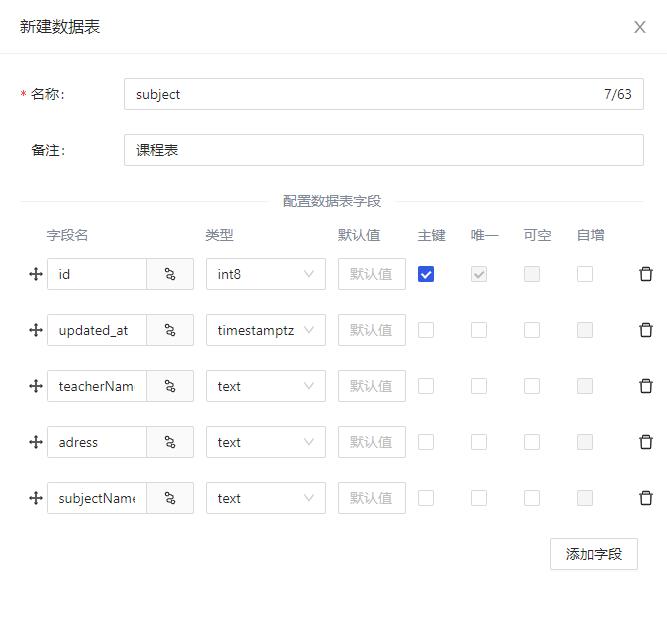The width and height of the screenshot is (667, 620).
Task: Delete the updated_at field row
Action: pos(646,330)
